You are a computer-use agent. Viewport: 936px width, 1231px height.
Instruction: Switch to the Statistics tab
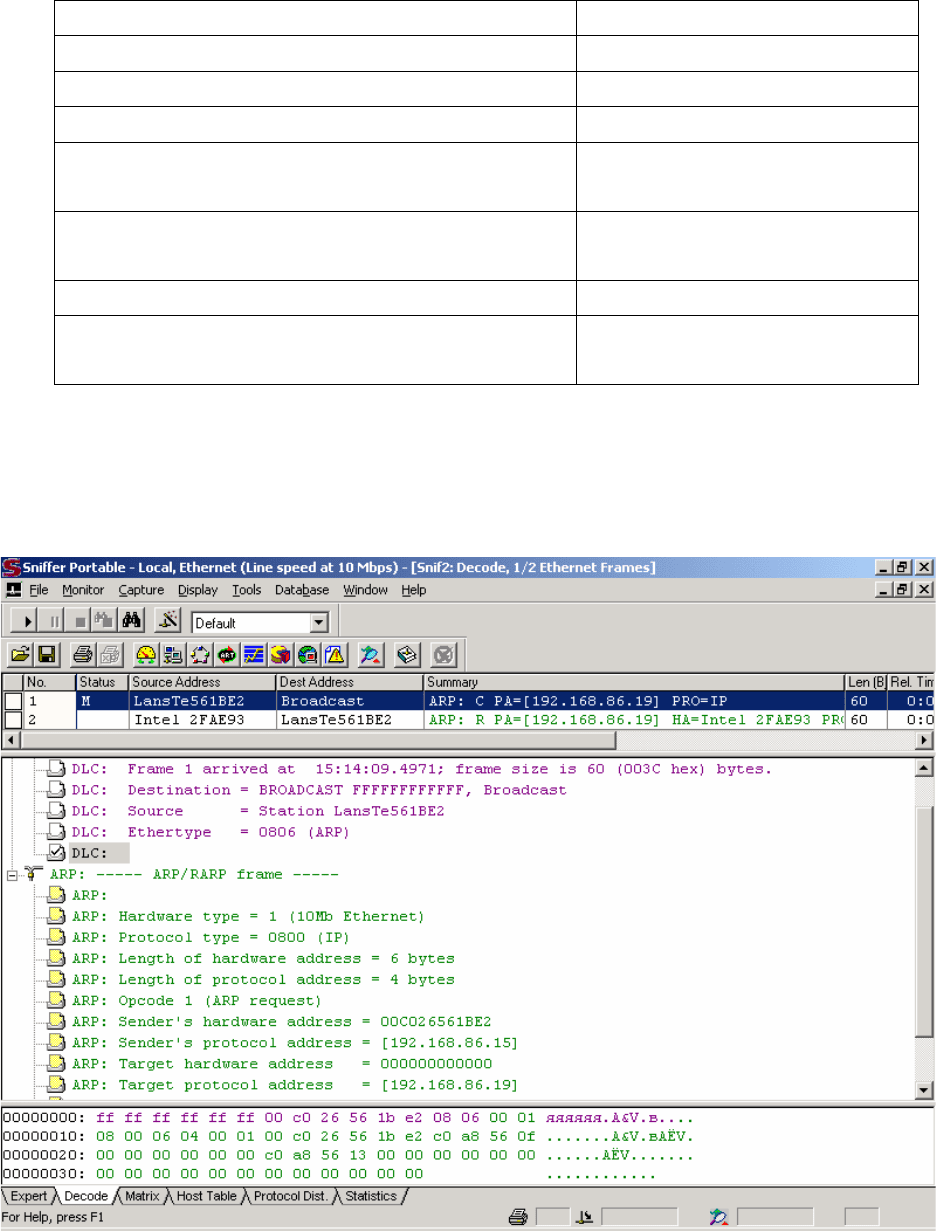(371, 1196)
